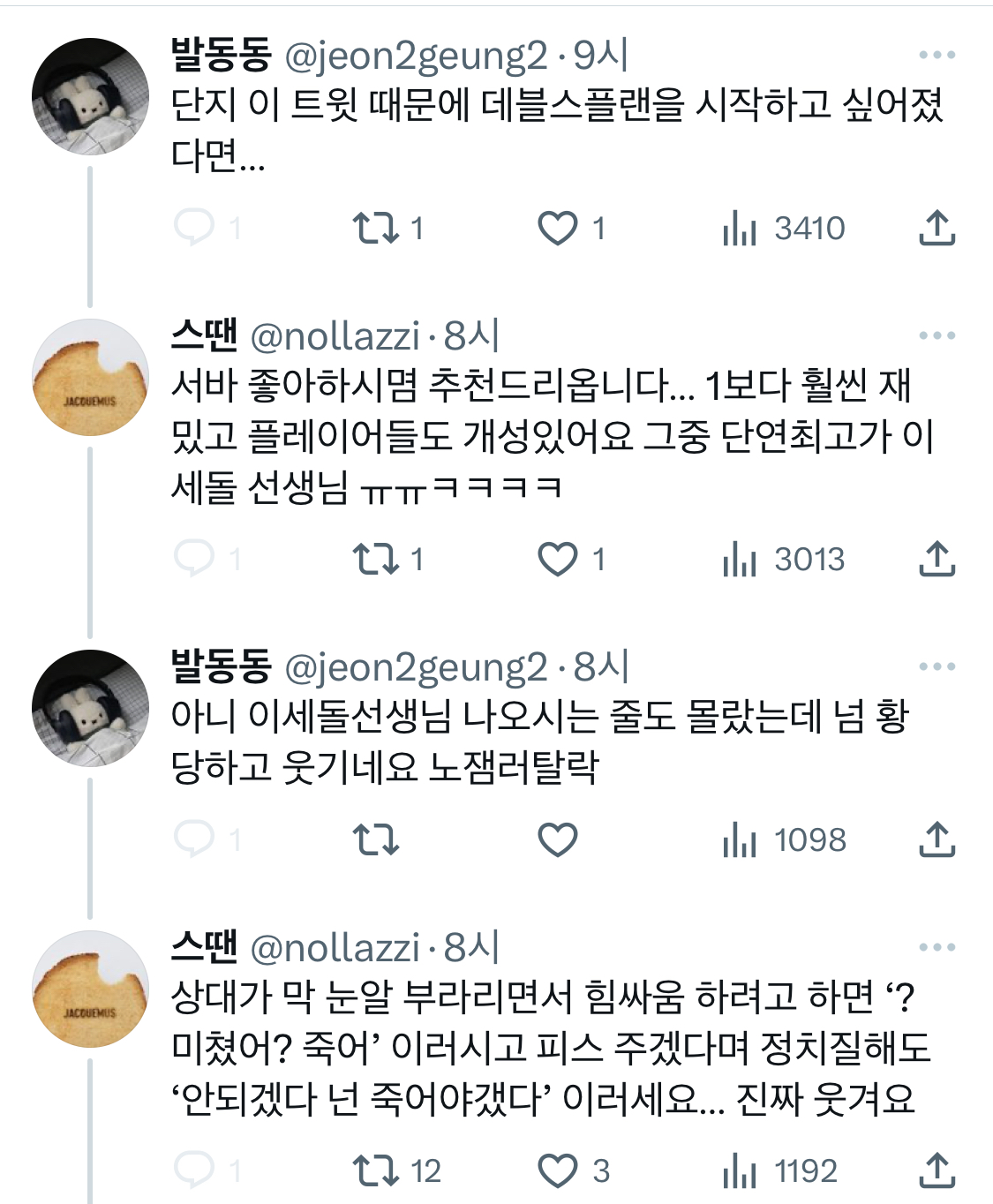Open 발동동 bunny avatar on third tweet

coord(90,708)
